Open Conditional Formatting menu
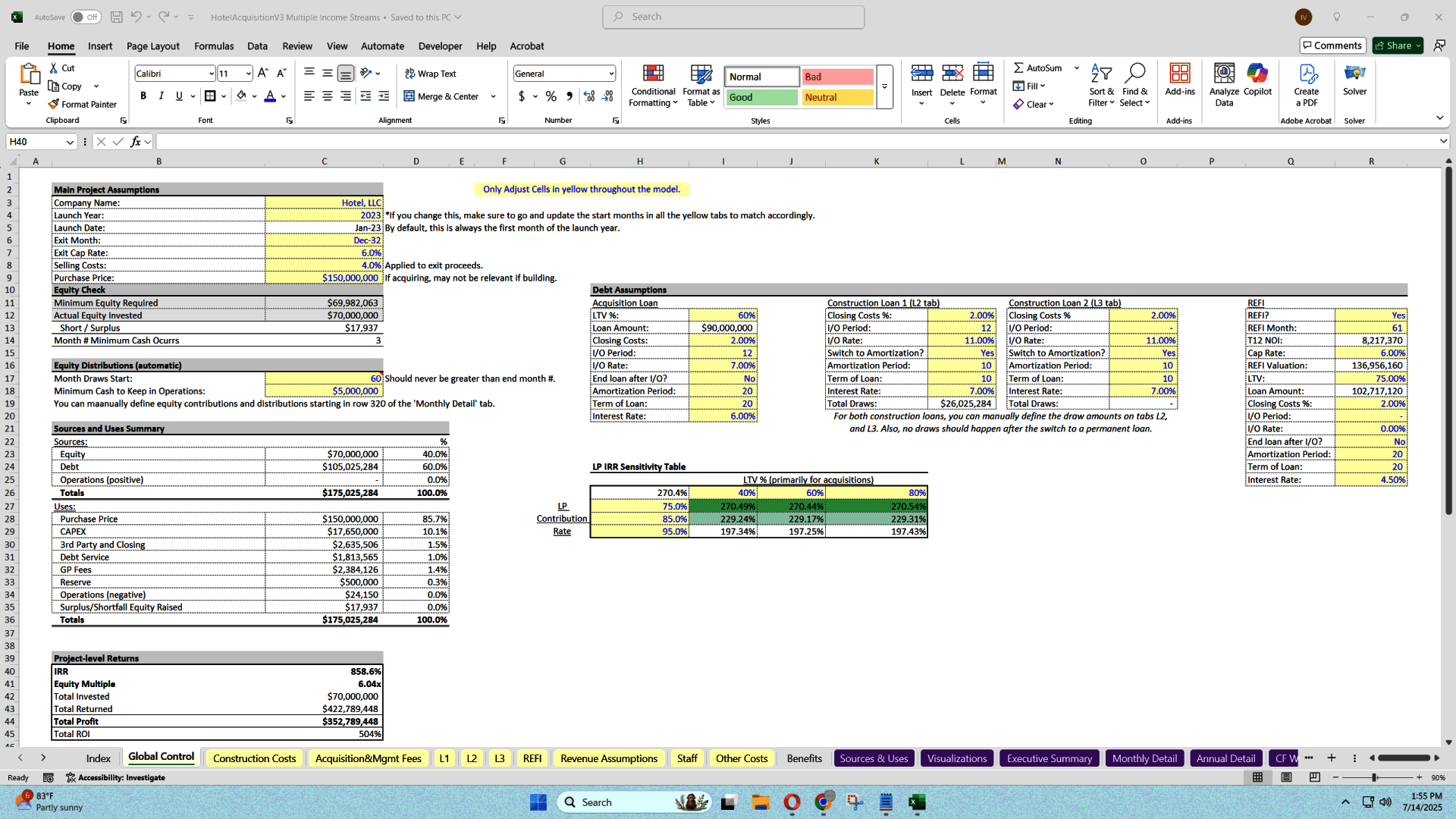 (x=653, y=85)
